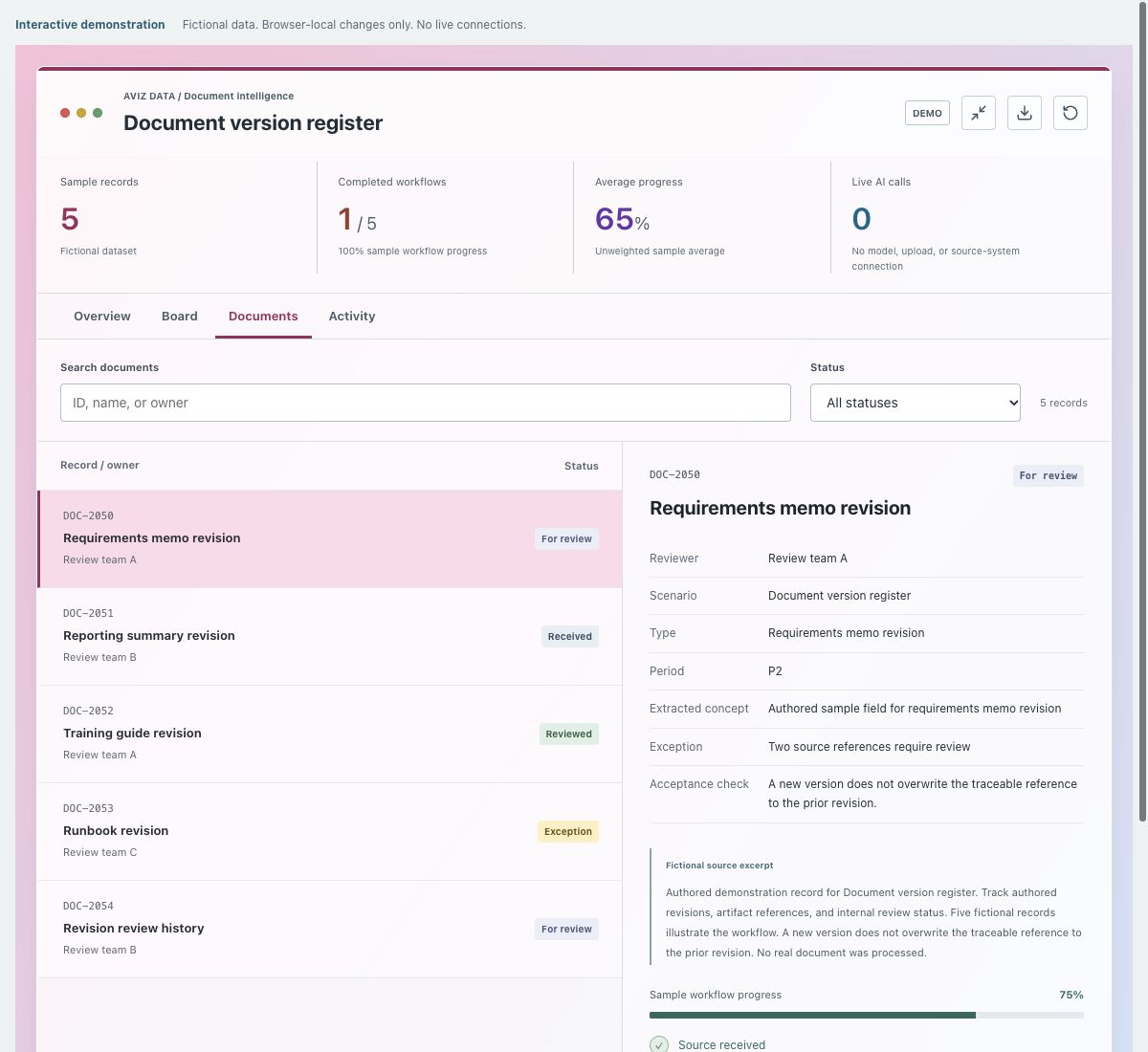Click the Requirements memo revision detail heading
Screen dimensions: 1148x1052
[x=780, y=509]
